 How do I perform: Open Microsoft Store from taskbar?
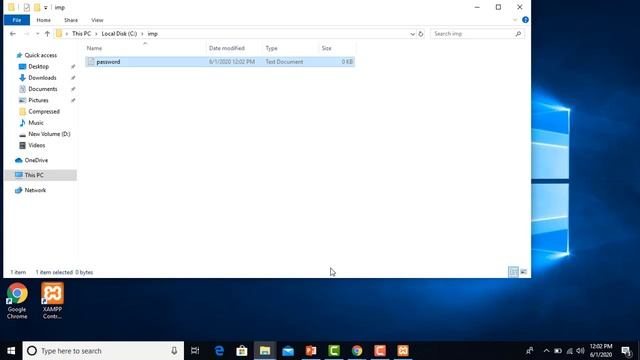242,351
